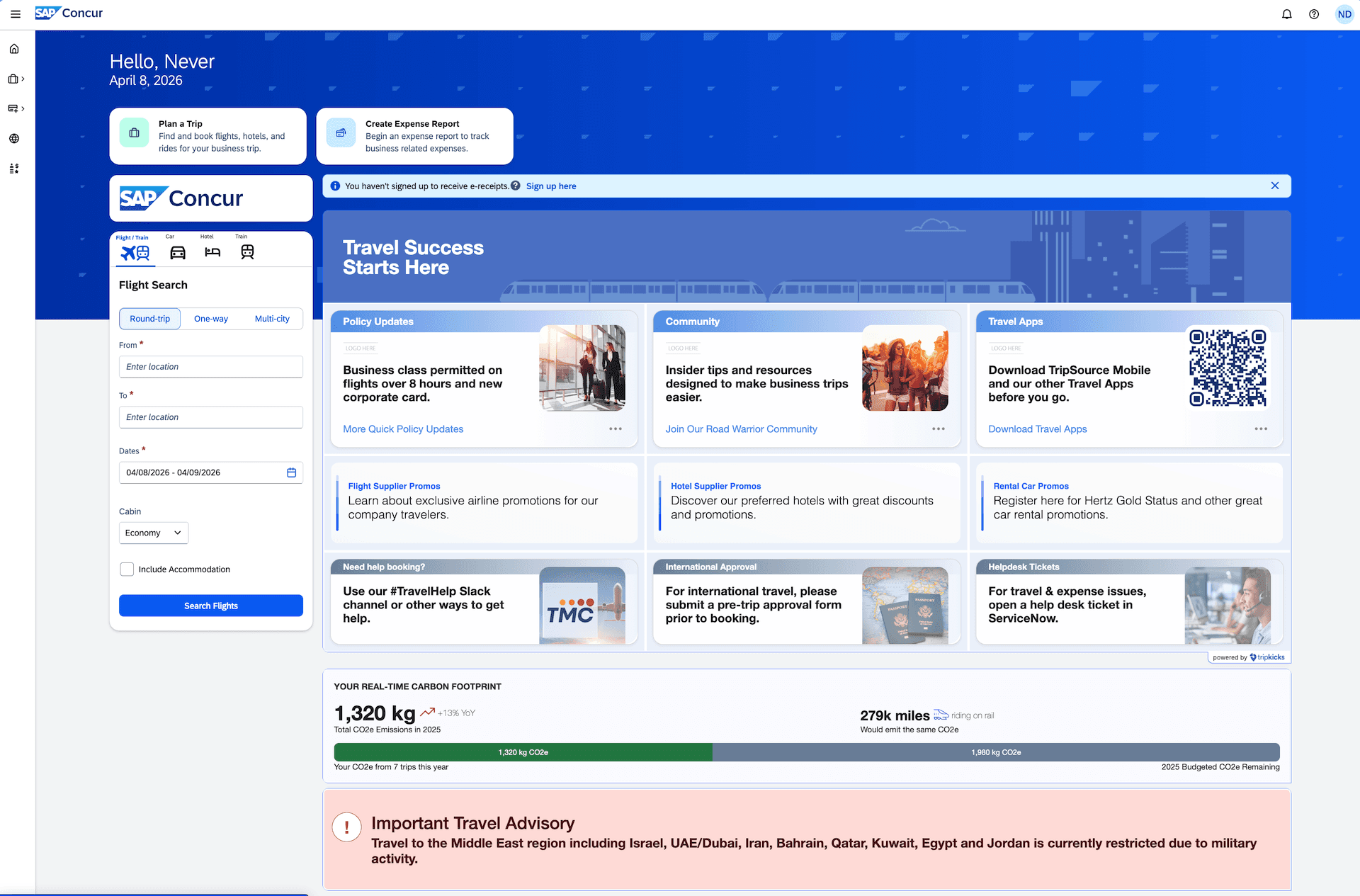Click the From location input field
The height and width of the screenshot is (896, 1360).
(210, 367)
